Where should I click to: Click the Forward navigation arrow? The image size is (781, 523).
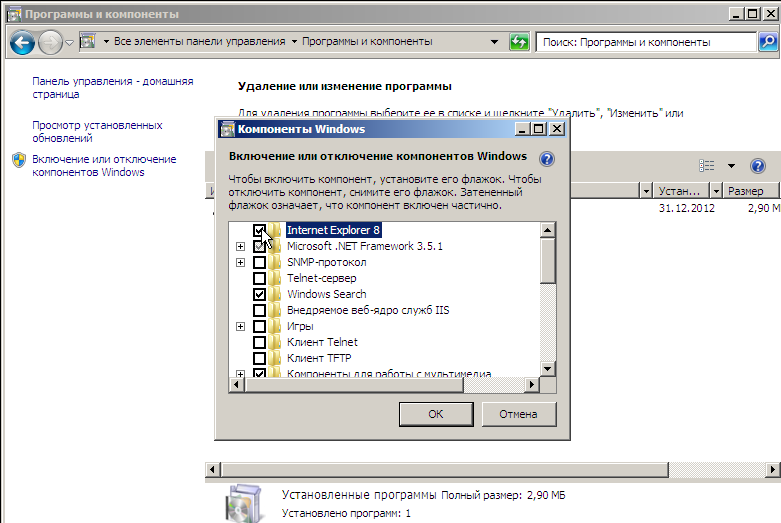click(50, 43)
